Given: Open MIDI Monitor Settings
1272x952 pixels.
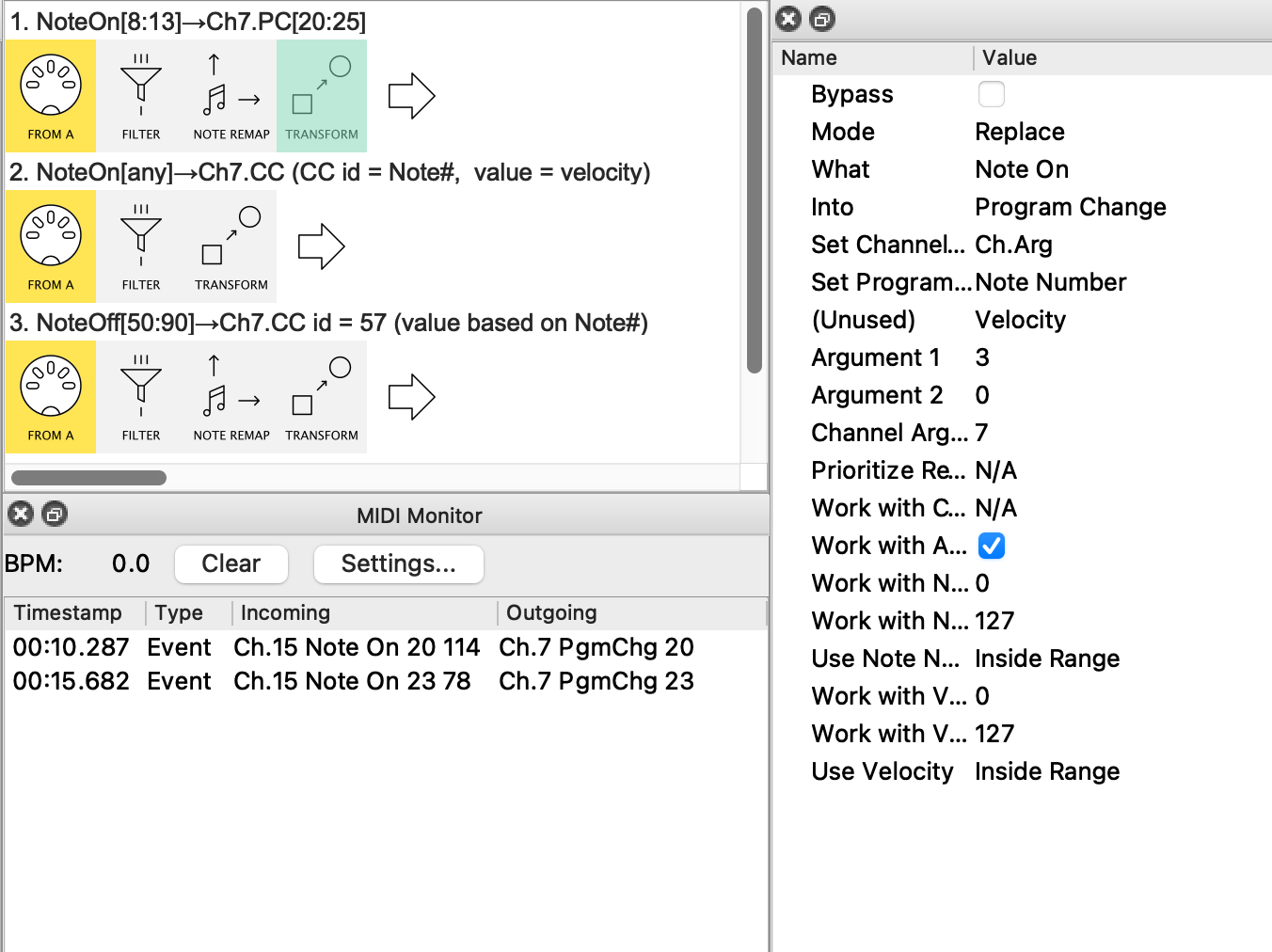Looking at the screenshot, I should coord(398,563).
